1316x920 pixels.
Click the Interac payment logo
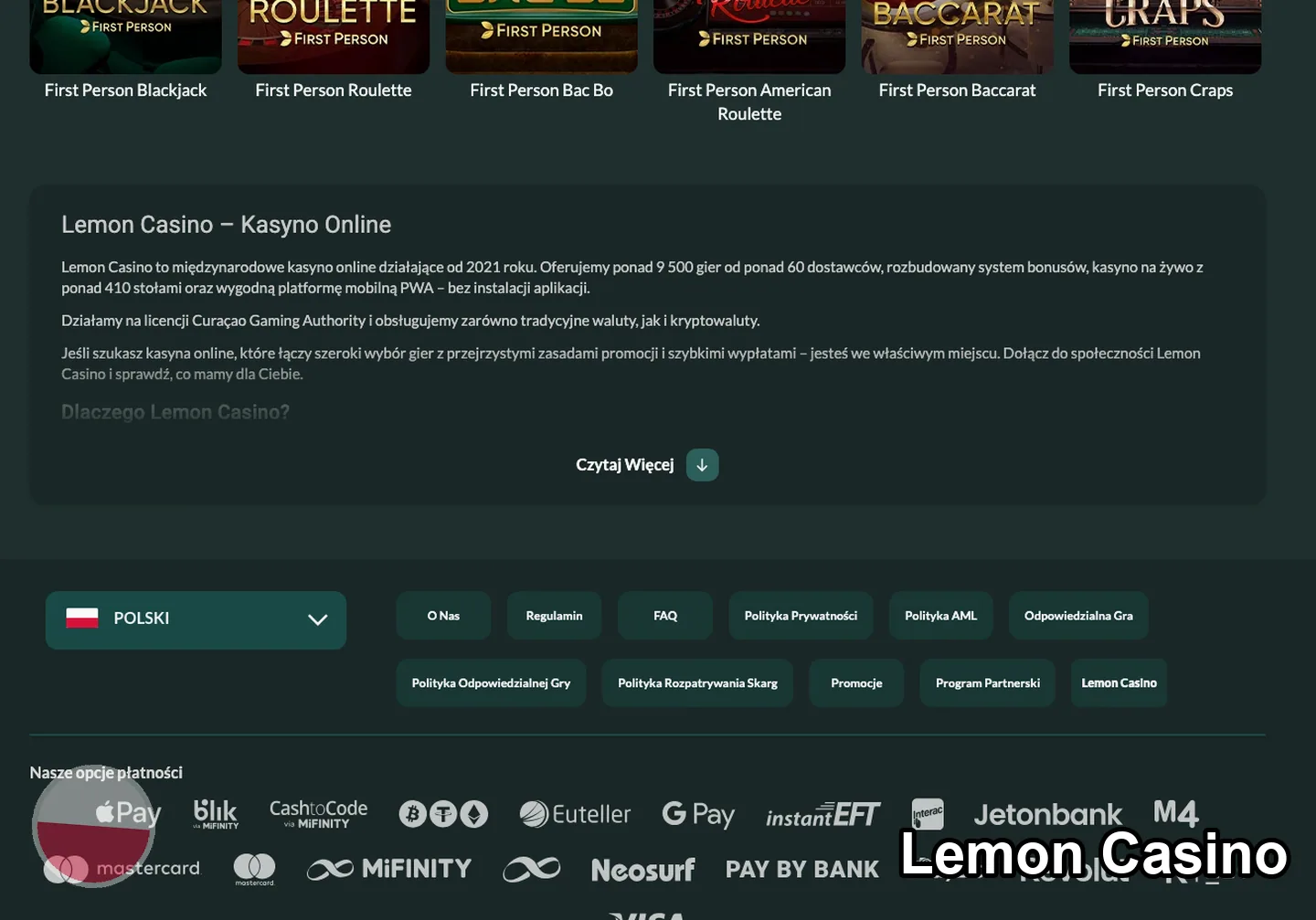click(x=928, y=814)
